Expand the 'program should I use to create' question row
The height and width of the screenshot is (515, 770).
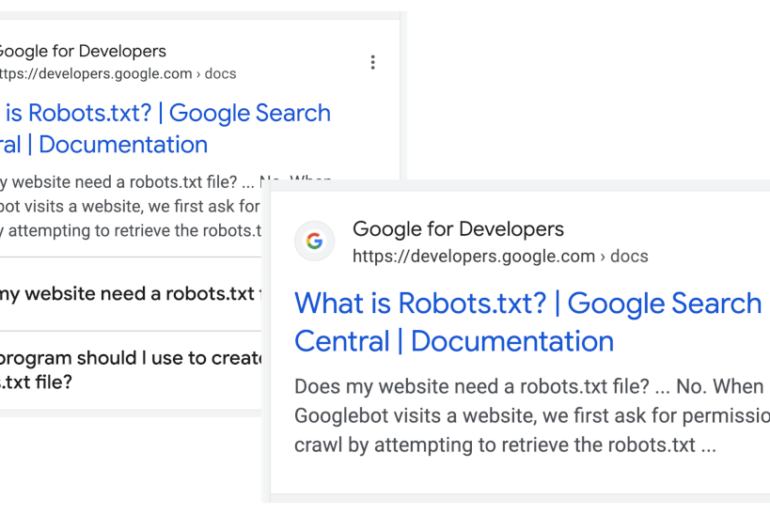coord(131,370)
